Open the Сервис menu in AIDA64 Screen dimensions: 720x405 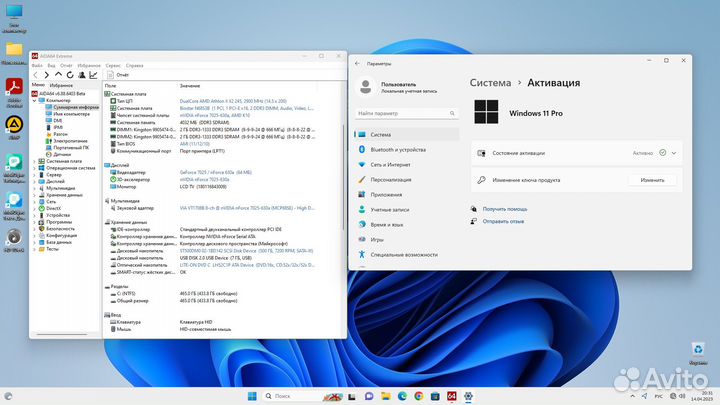[113, 66]
